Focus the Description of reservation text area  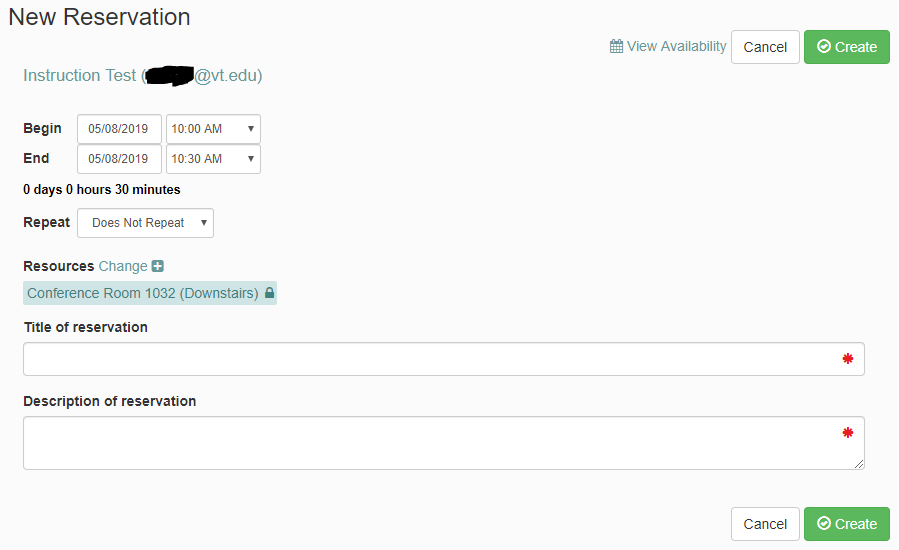[x=430, y=443]
